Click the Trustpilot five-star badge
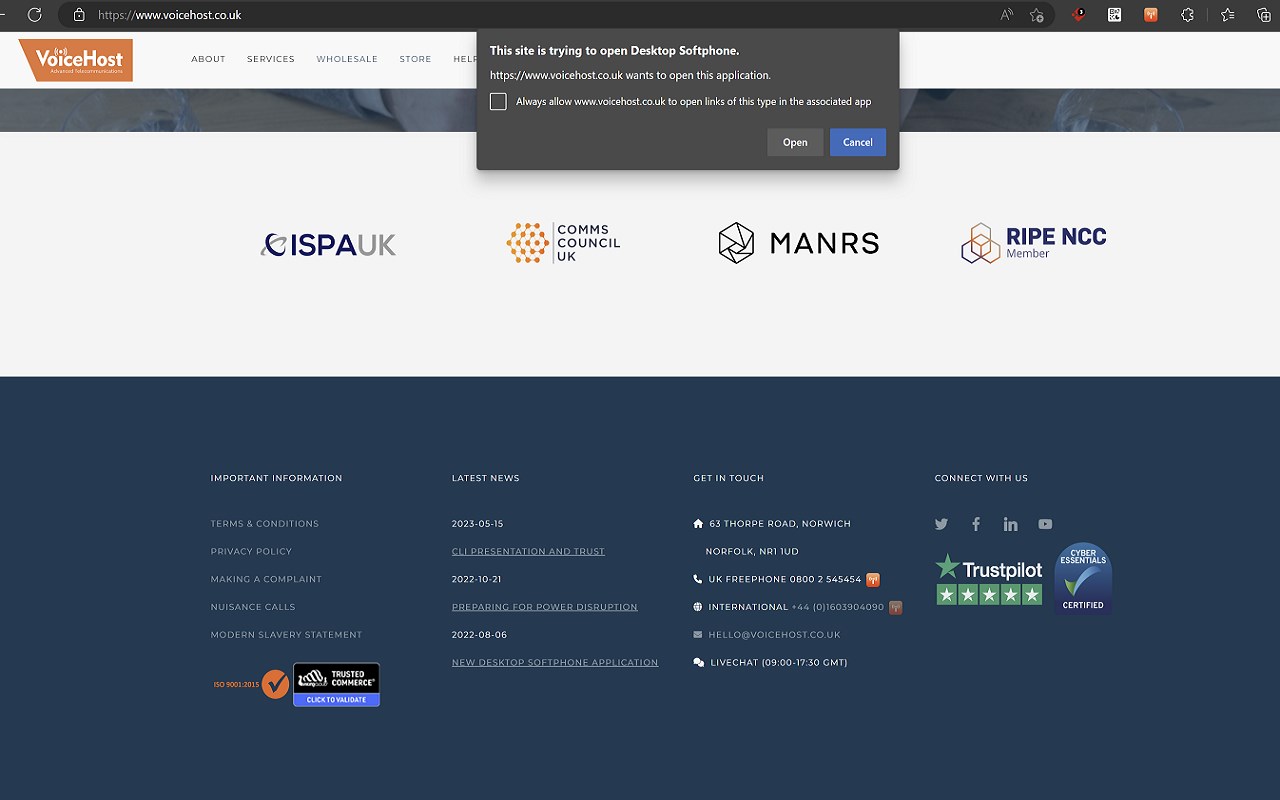 pos(989,580)
